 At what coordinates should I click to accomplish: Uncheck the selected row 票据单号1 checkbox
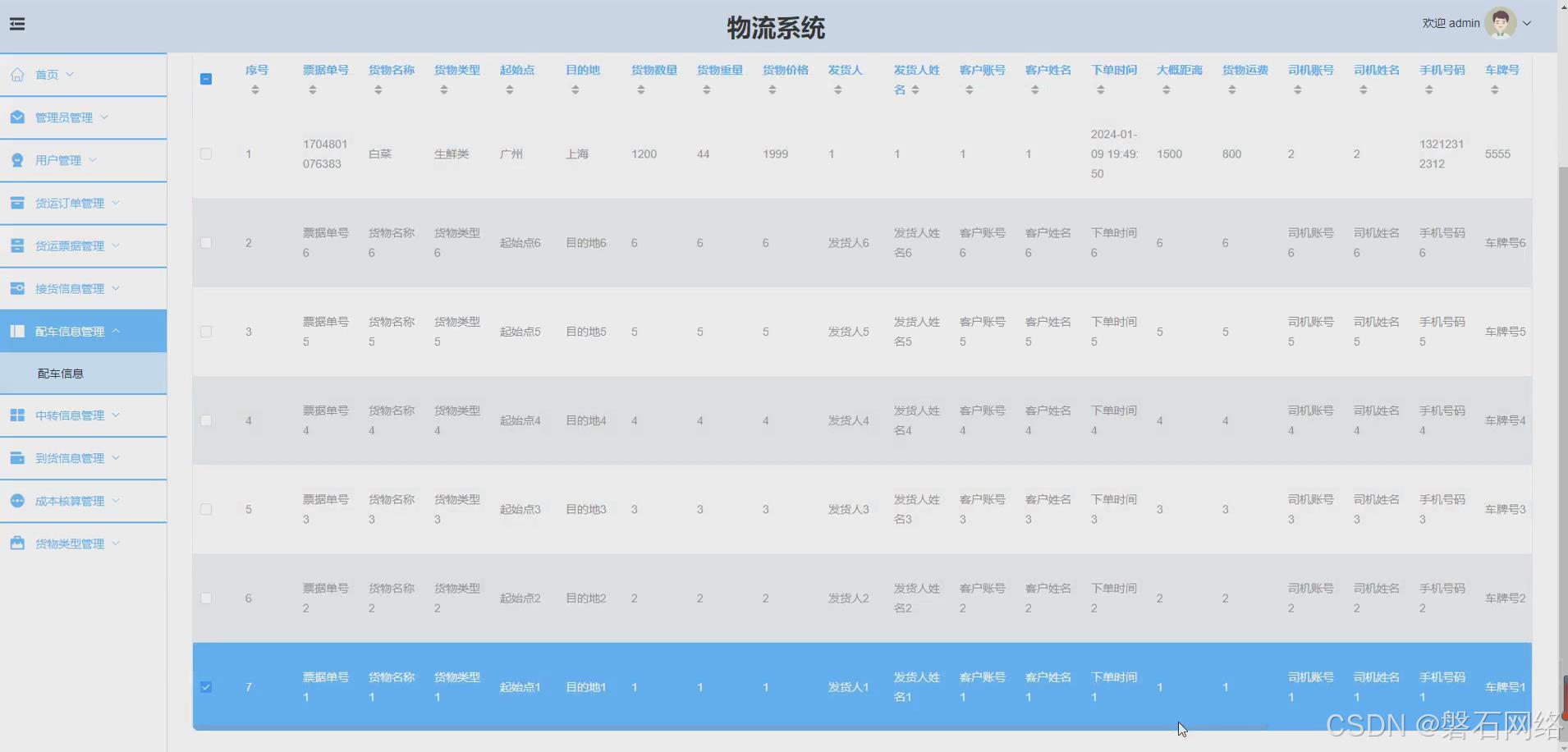(x=206, y=687)
